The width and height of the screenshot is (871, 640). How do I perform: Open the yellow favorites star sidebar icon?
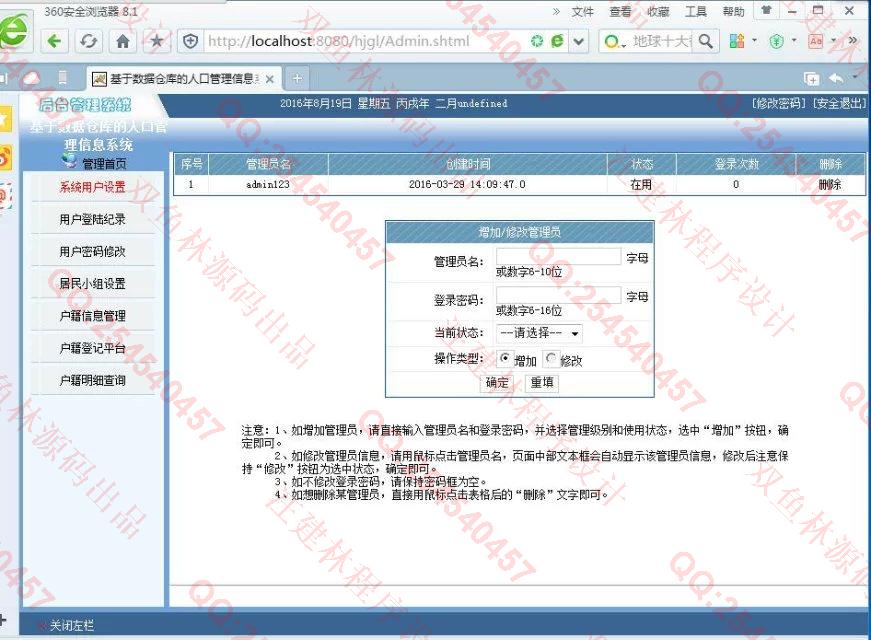click(5, 118)
